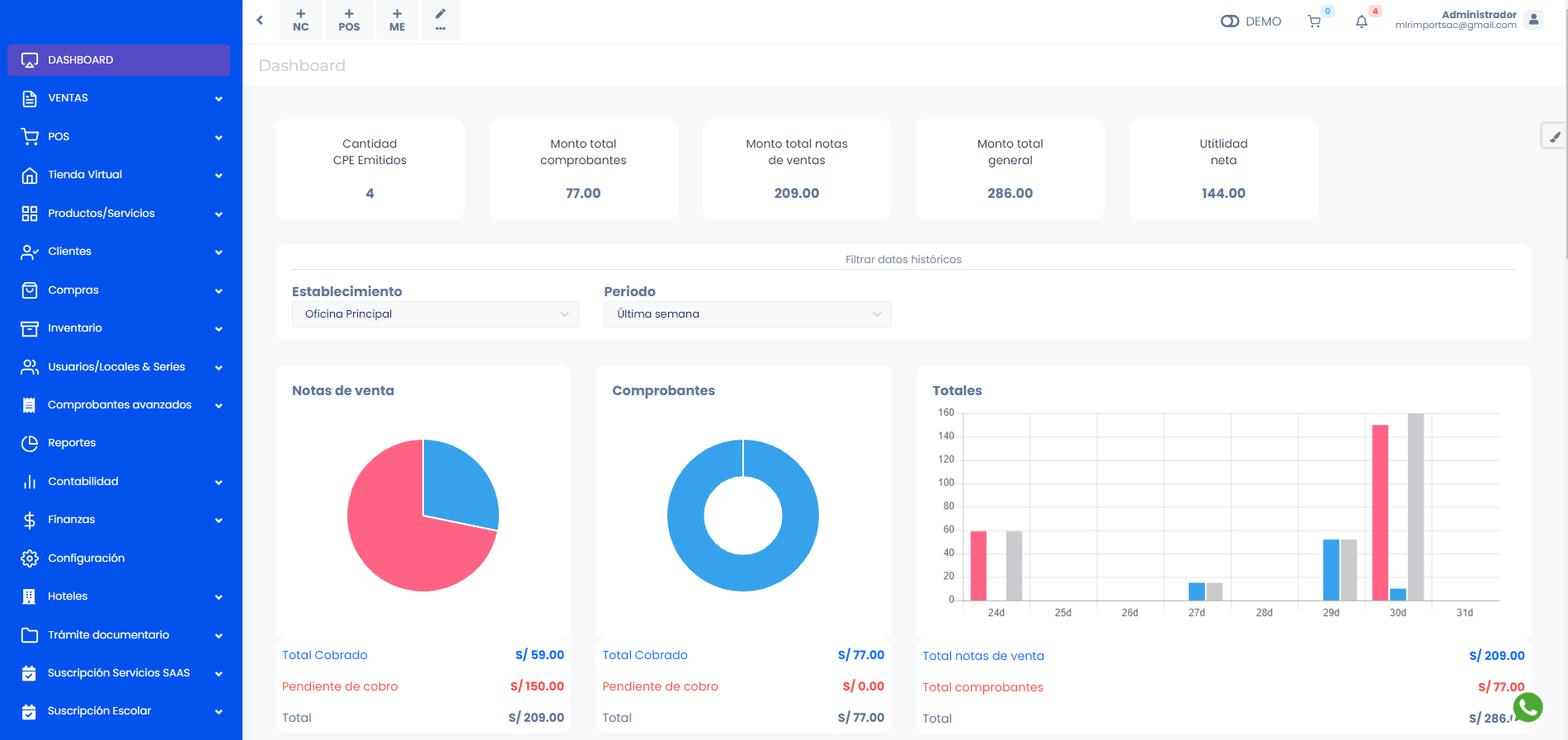1568x740 pixels.
Task: Open the notifications bell
Action: (x=1362, y=21)
